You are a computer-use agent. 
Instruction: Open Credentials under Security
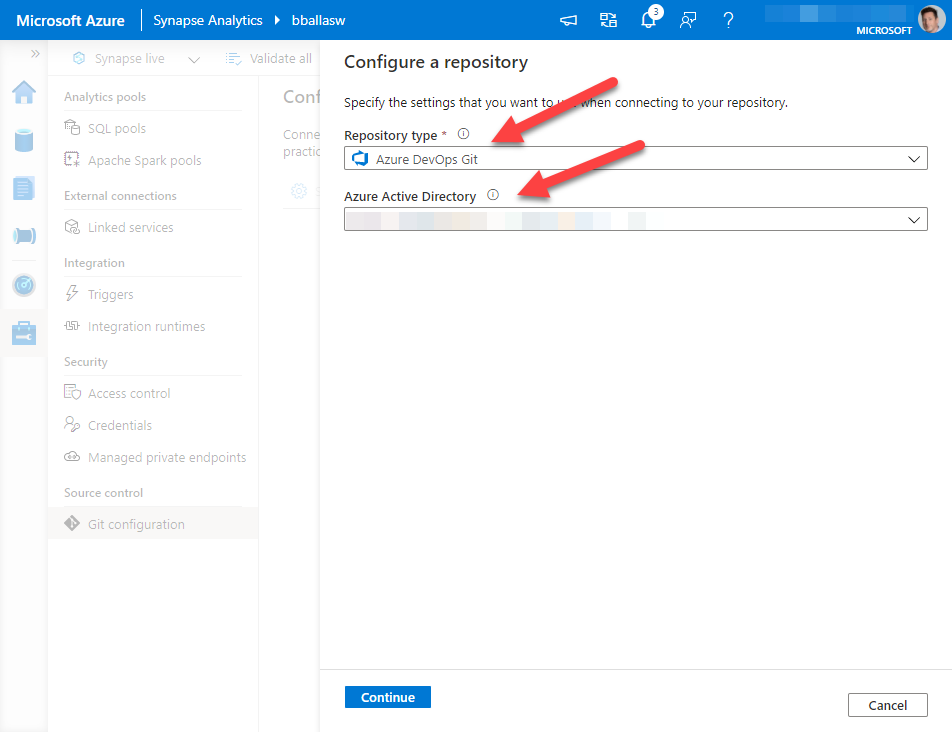[x=120, y=425]
